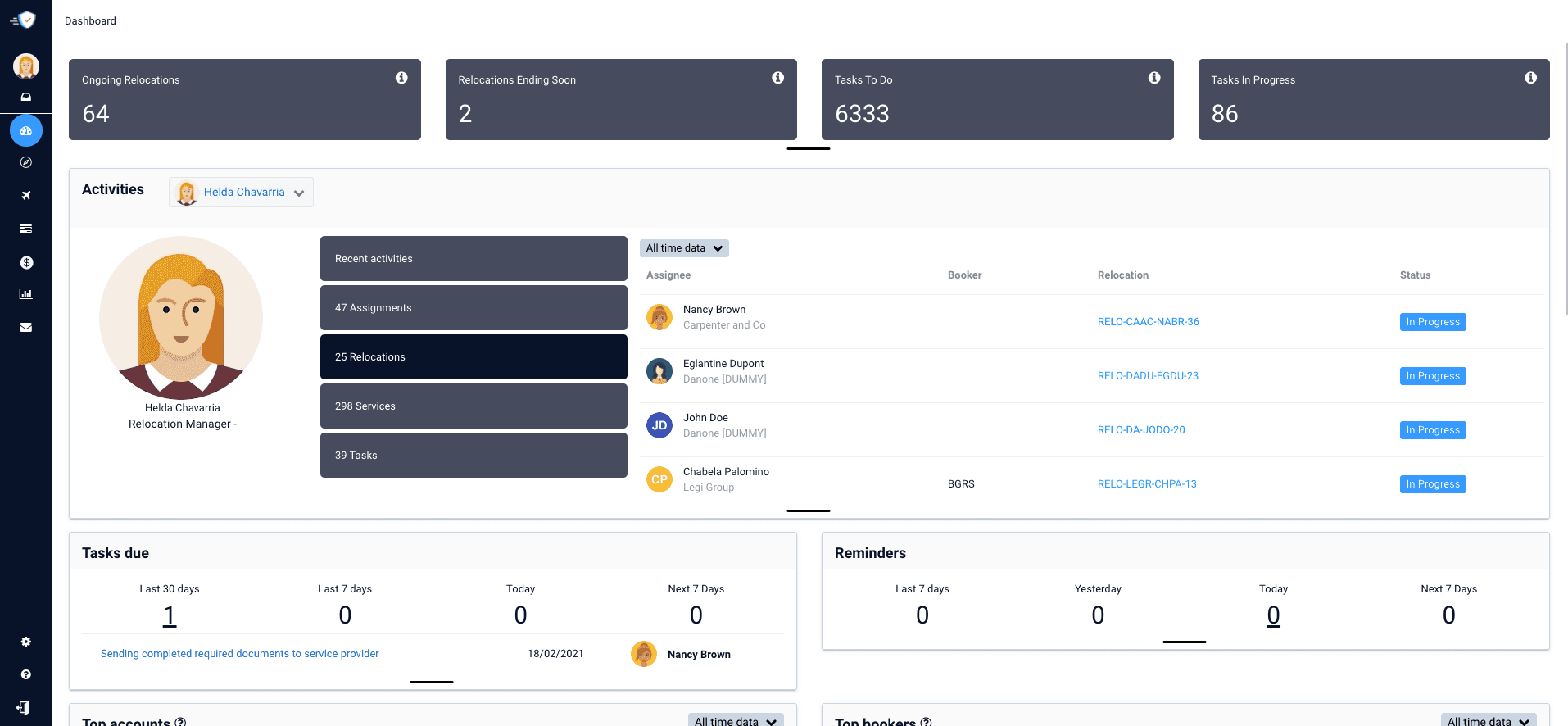This screenshot has width=1568, height=726.
Task: Open the bar chart reports icon
Action: click(x=26, y=294)
